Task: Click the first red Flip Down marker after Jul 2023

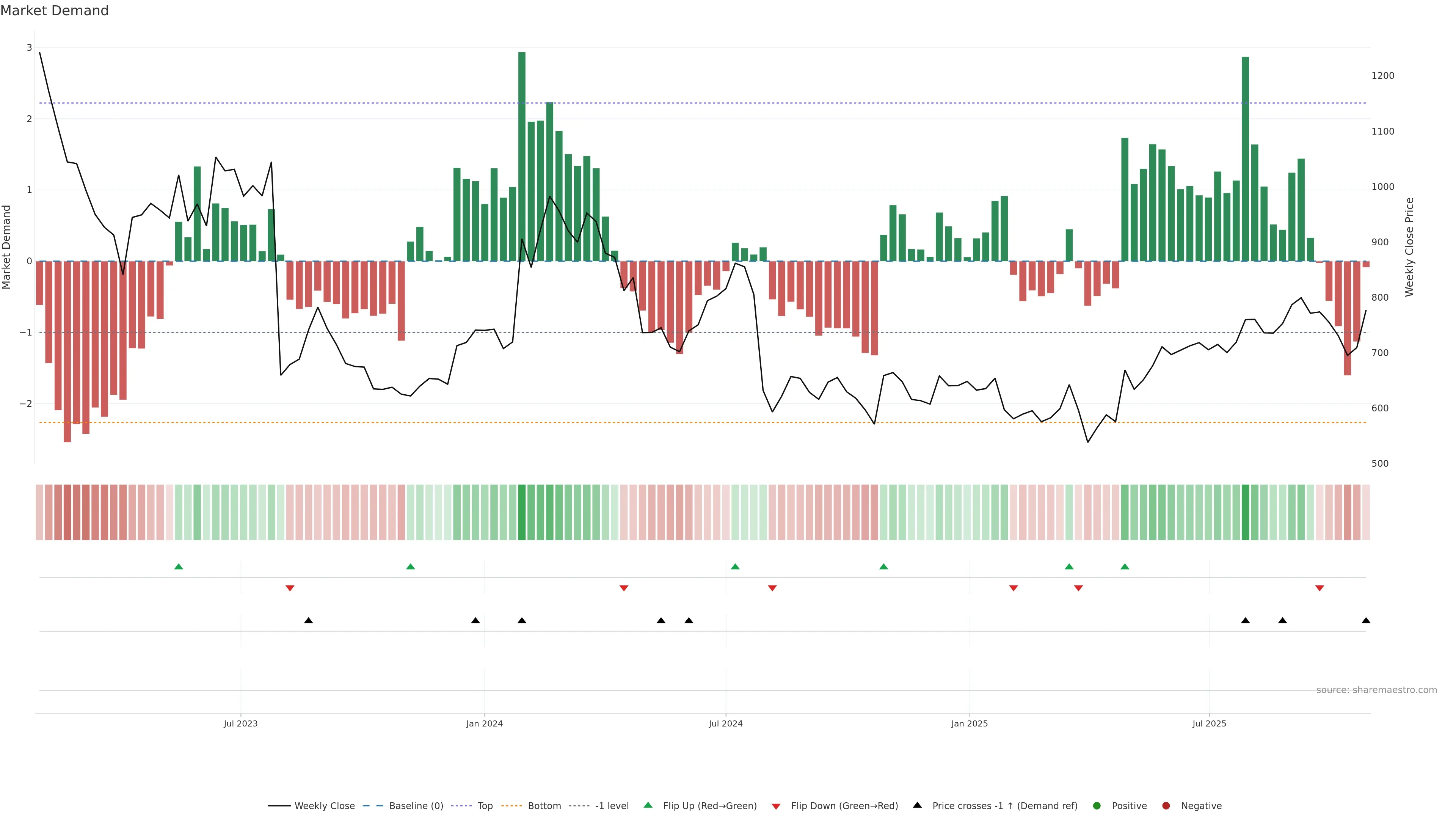Action: tap(290, 588)
